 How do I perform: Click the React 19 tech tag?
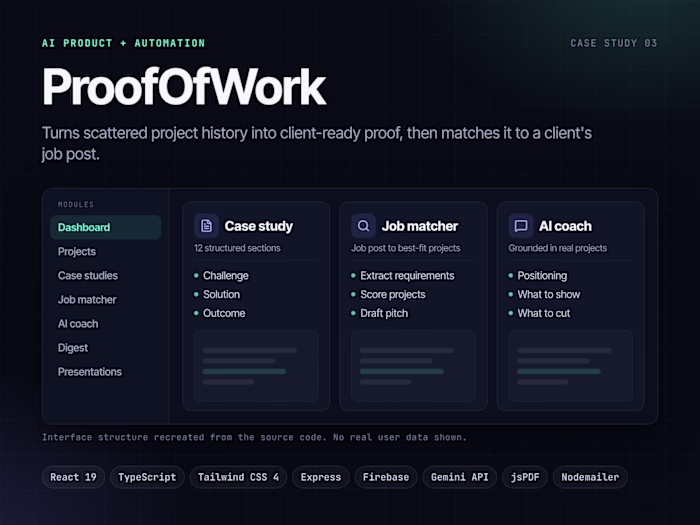pyautogui.click(x=73, y=477)
